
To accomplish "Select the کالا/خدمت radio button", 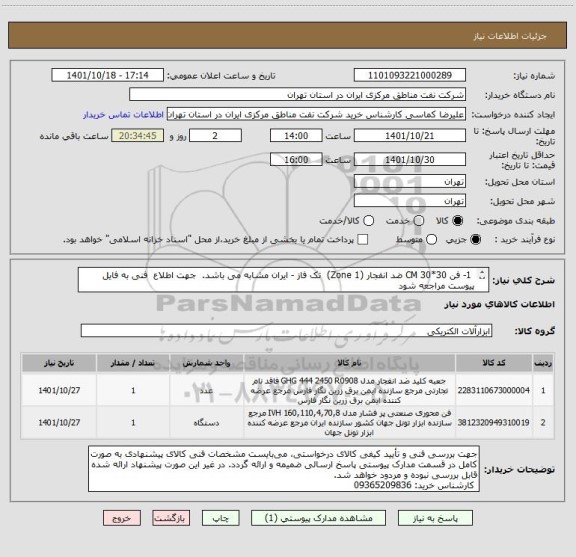I will pos(368,221).
